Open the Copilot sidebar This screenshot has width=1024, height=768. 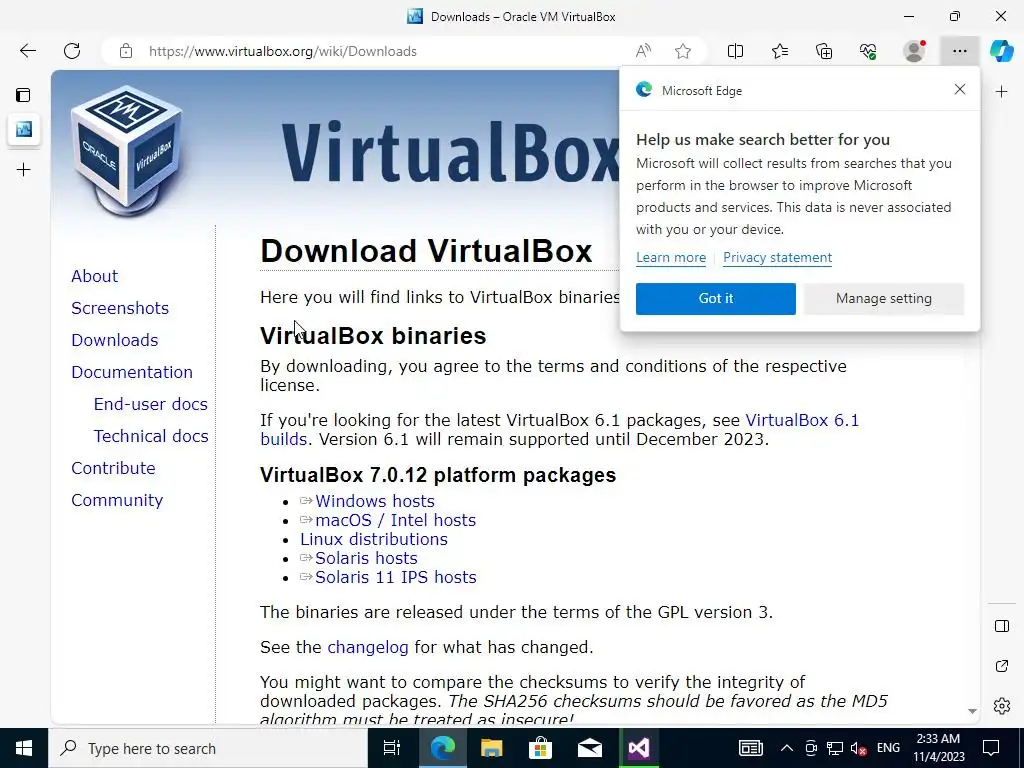[x=1001, y=51]
